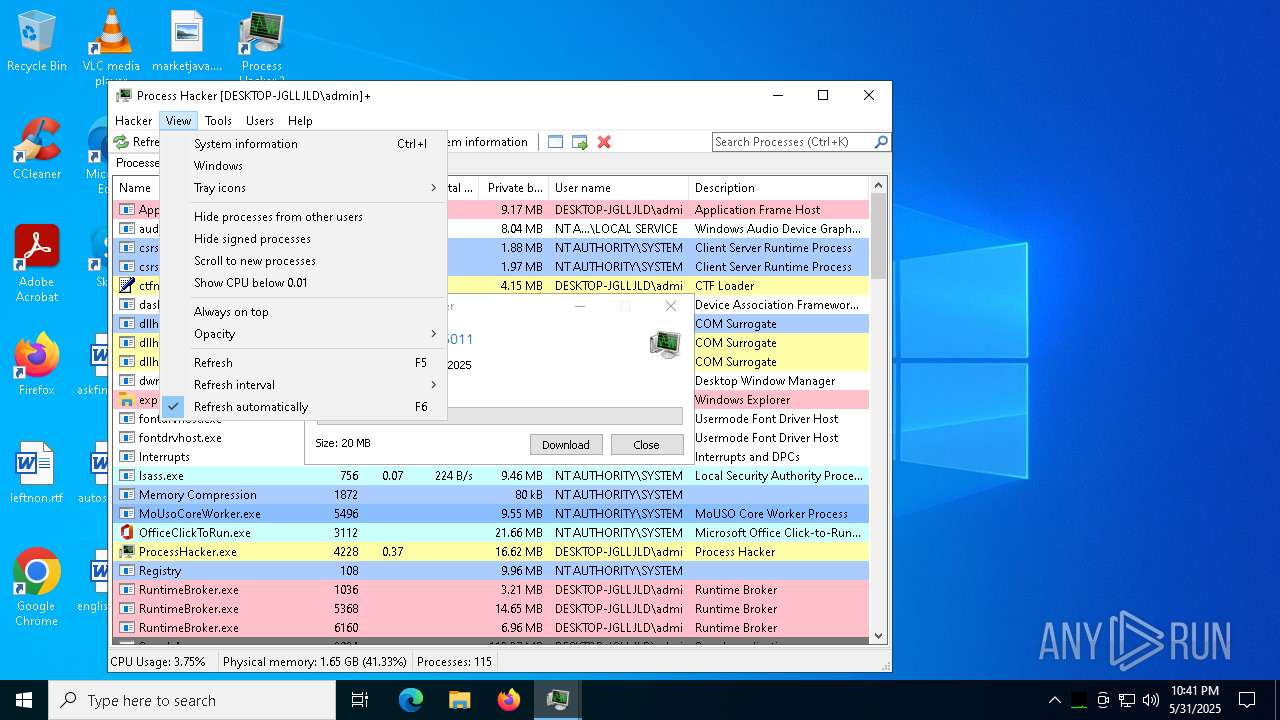
Task: Click the find window toolbar icon
Action: click(x=556, y=142)
